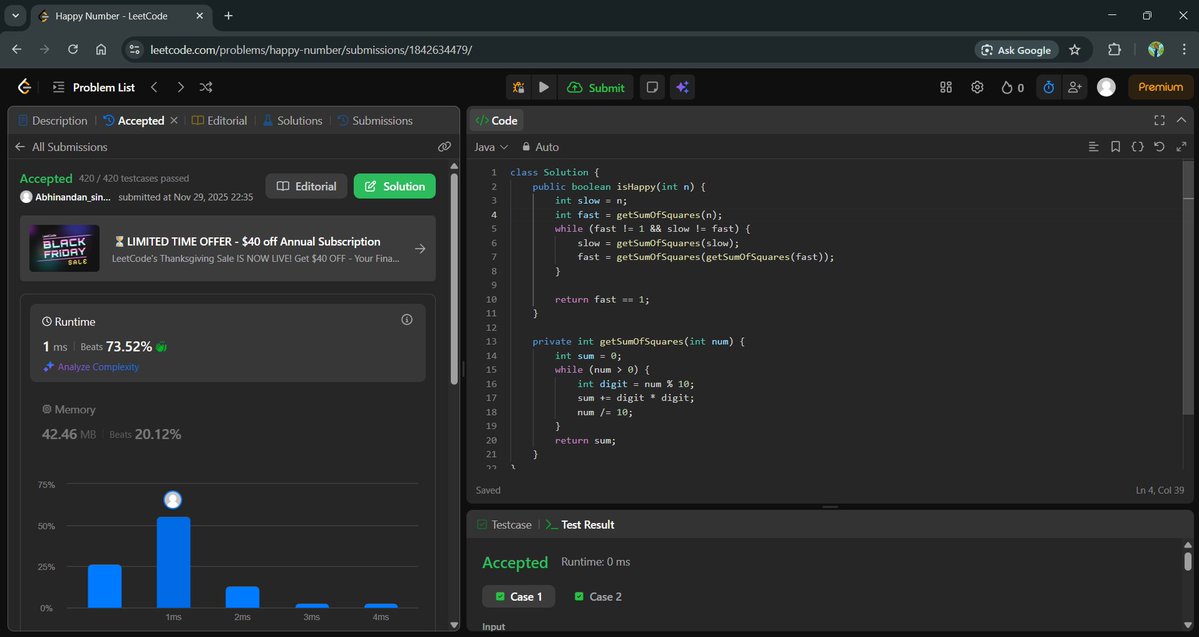Viewport: 1199px width, 637px height.
Task: Click the format code lines icon
Action: pos(1093,147)
